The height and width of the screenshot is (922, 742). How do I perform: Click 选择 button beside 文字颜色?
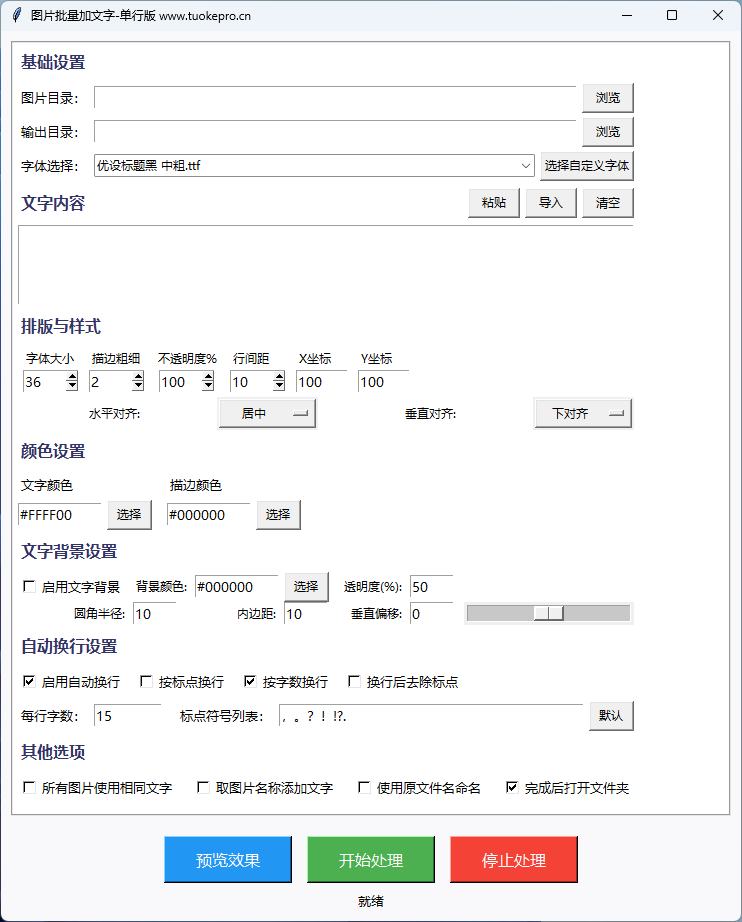tap(129, 514)
